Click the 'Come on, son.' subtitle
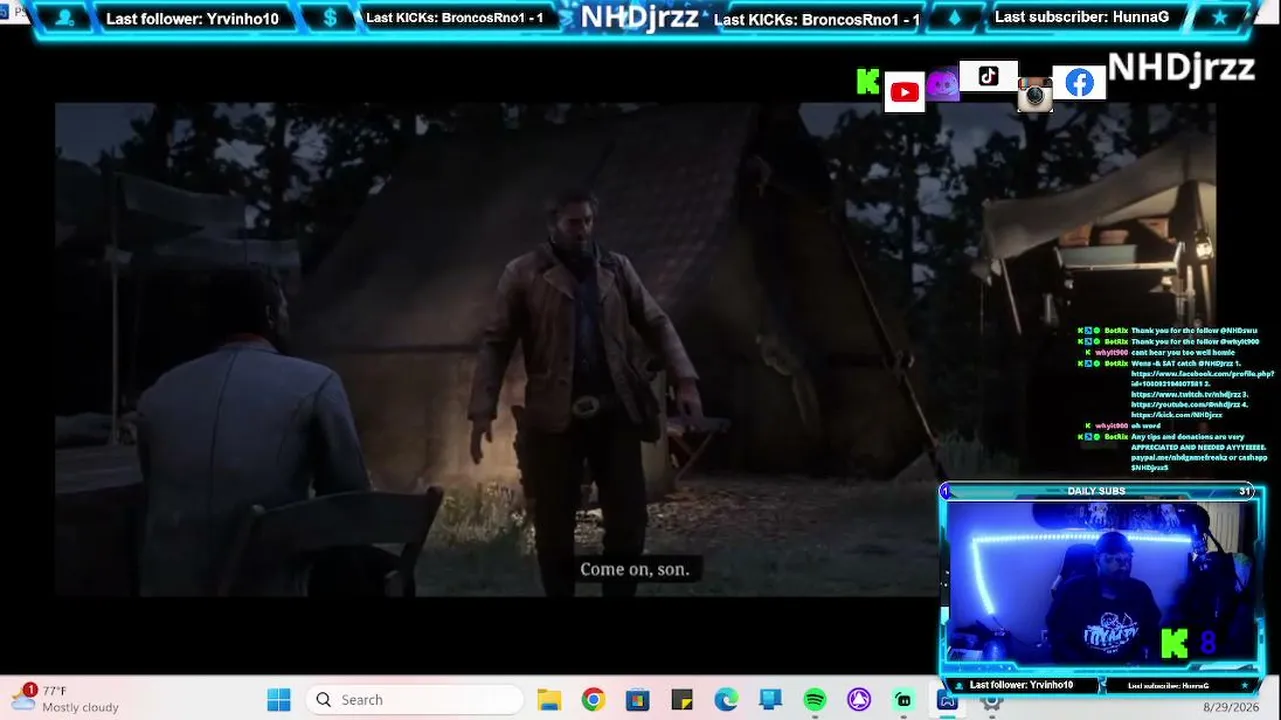Image resolution: width=1281 pixels, height=720 pixels. click(x=635, y=569)
